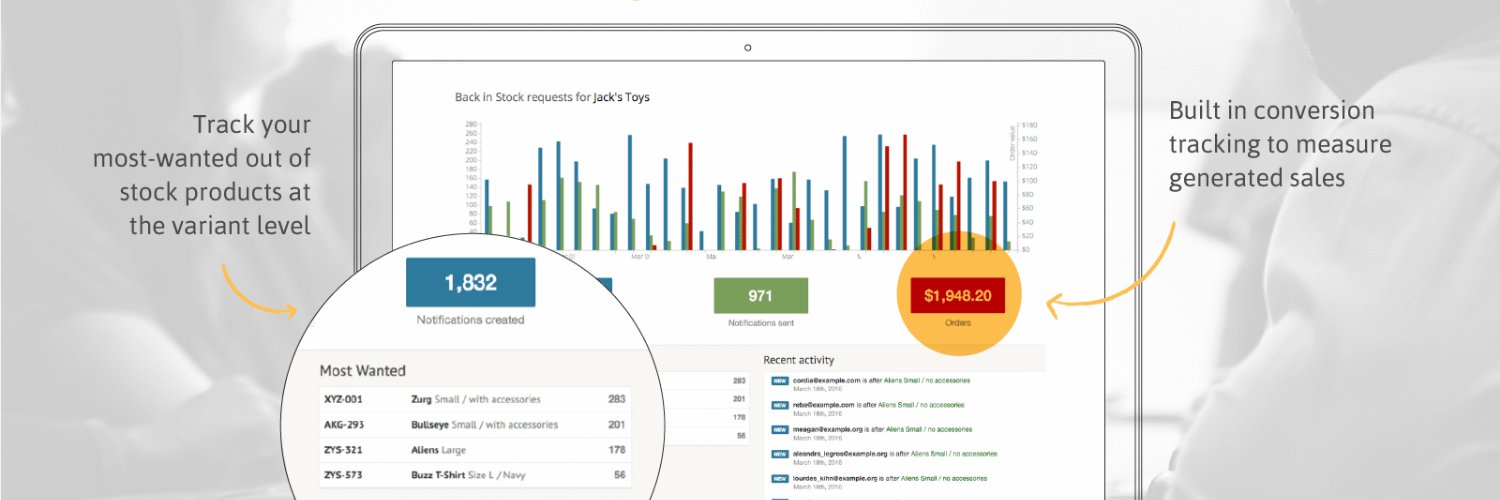Click the Notifications created label
The height and width of the screenshot is (500, 1500).
pyautogui.click(x=470, y=320)
